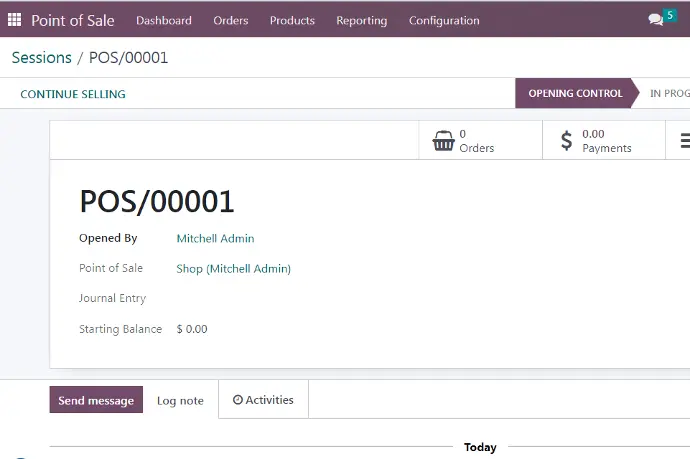The image size is (690, 459).
Task: Open the Mitchell Admin user link
Action: tap(215, 239)
